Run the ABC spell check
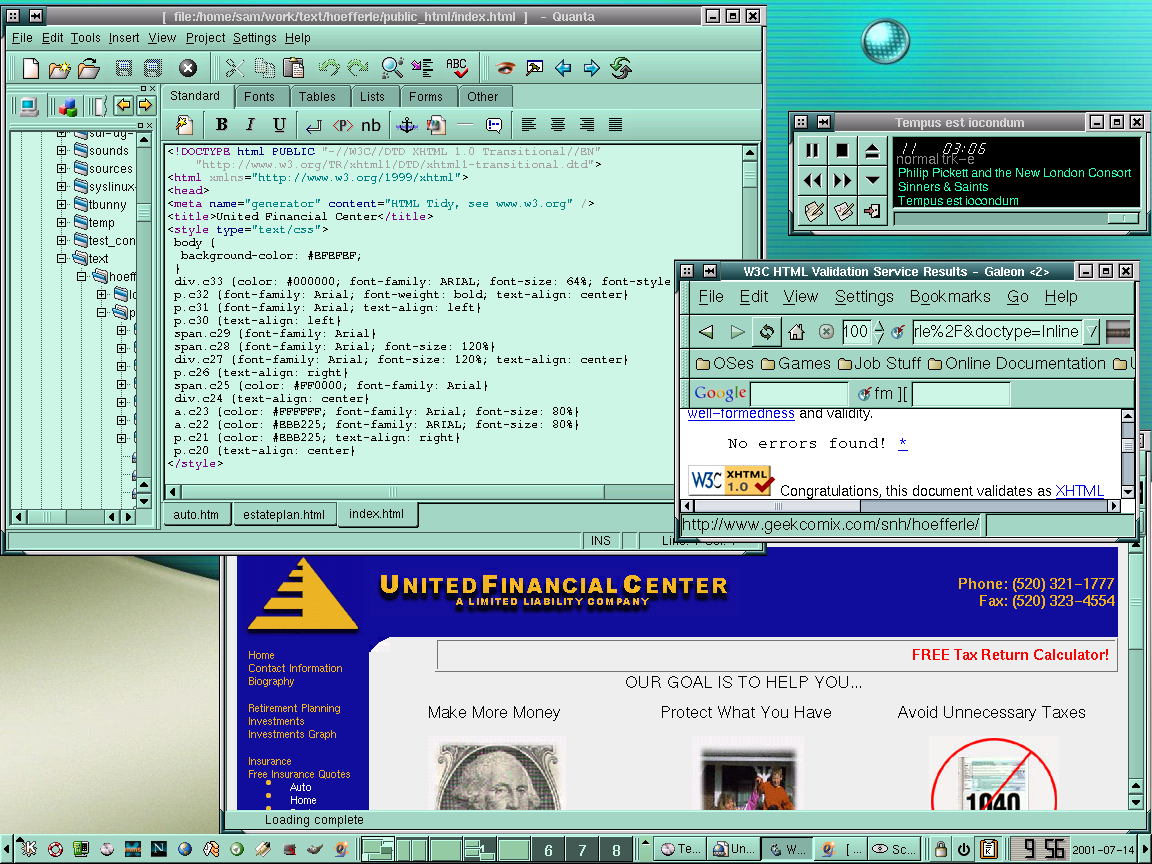This screenshot has height=864, width=1152. [457, 68]
